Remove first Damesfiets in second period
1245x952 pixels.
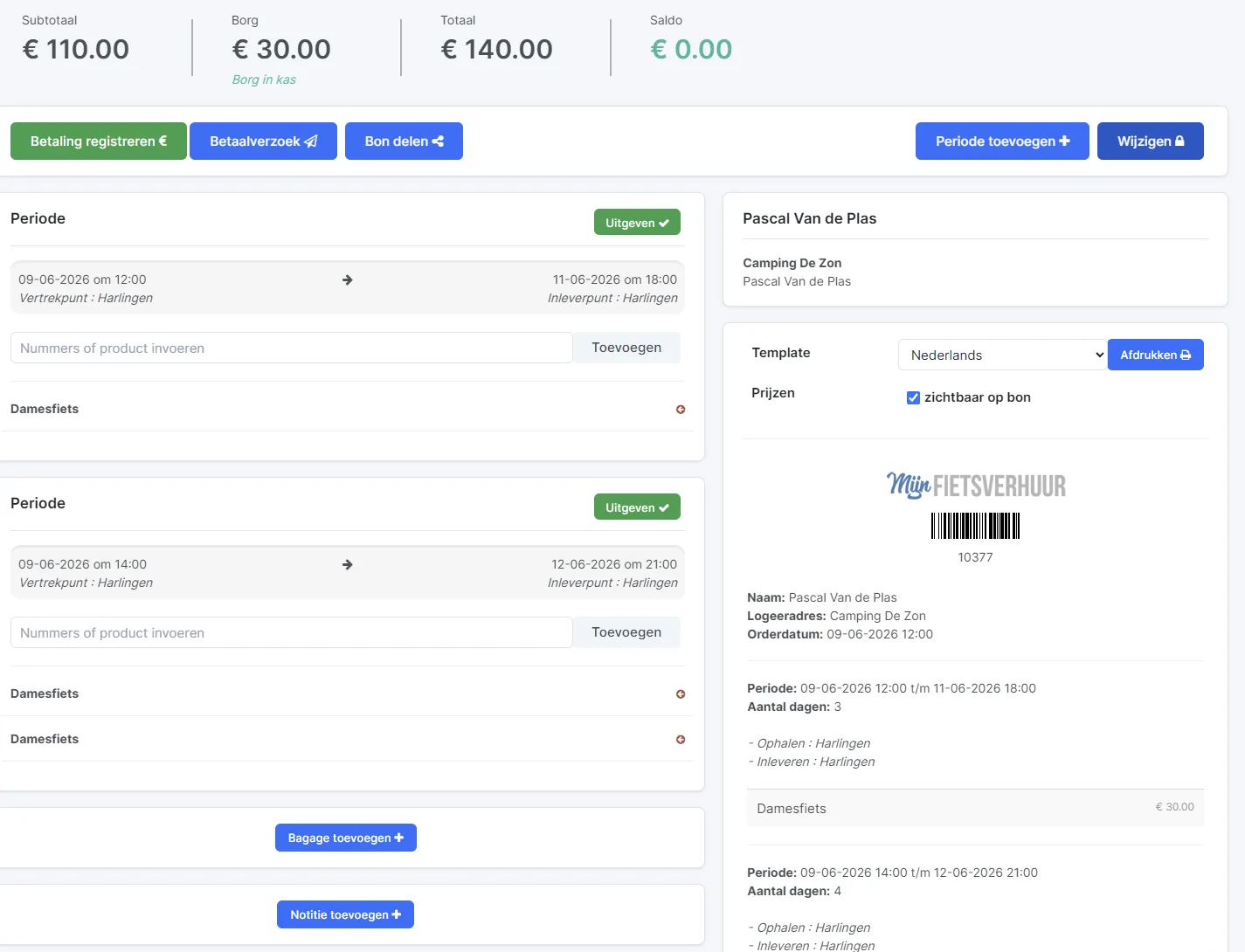pos(681,694)
